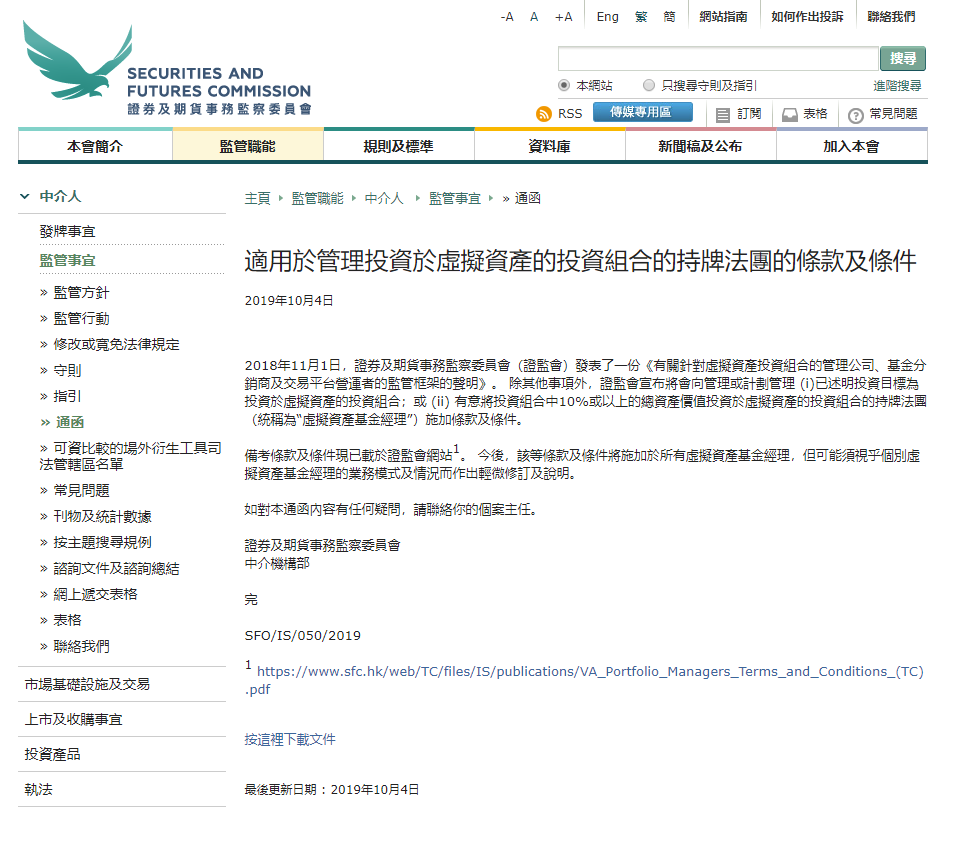Open the 規則及標準 menu tab
Viewport: 956px width, 843px height.
click(x=399, y=146)
